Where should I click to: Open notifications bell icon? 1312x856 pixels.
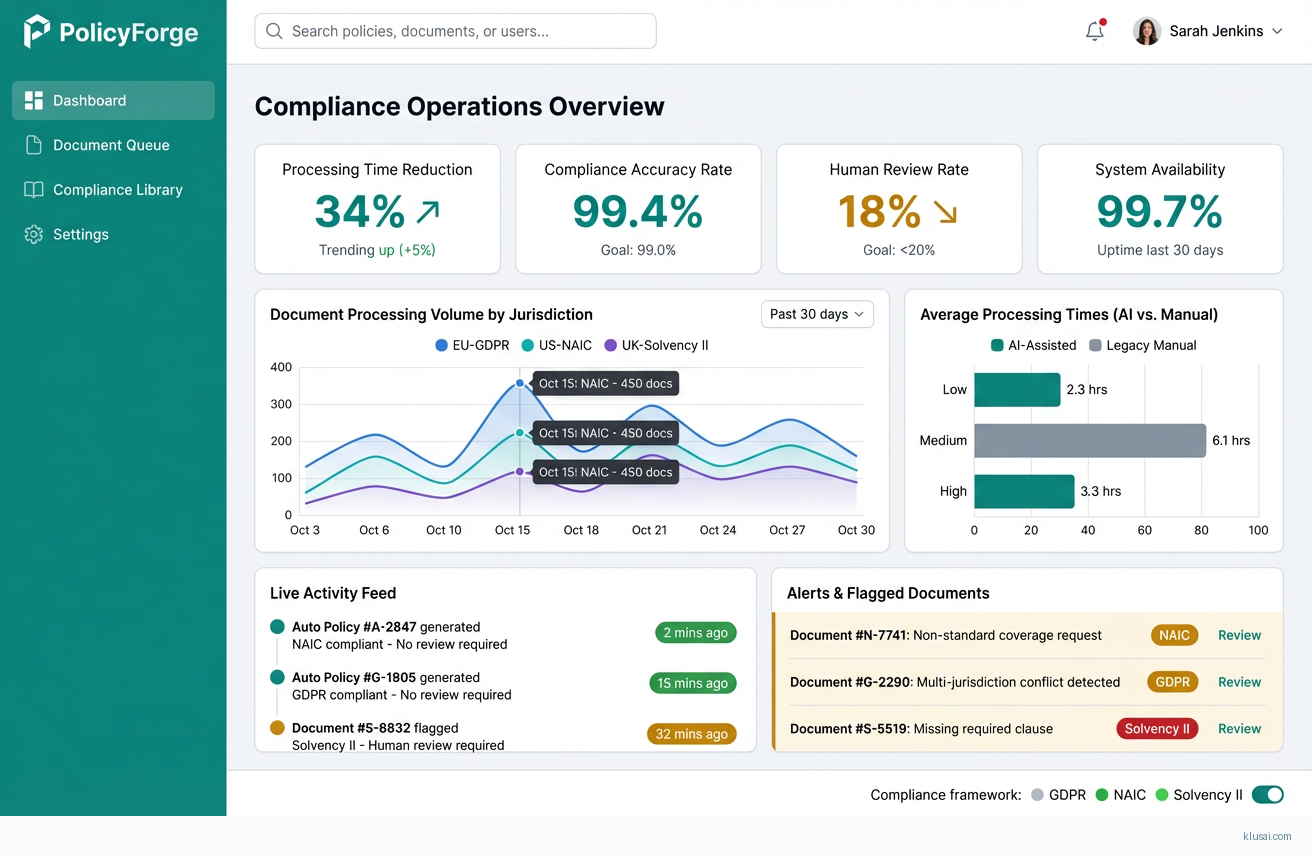click(x=1095, y=31)
